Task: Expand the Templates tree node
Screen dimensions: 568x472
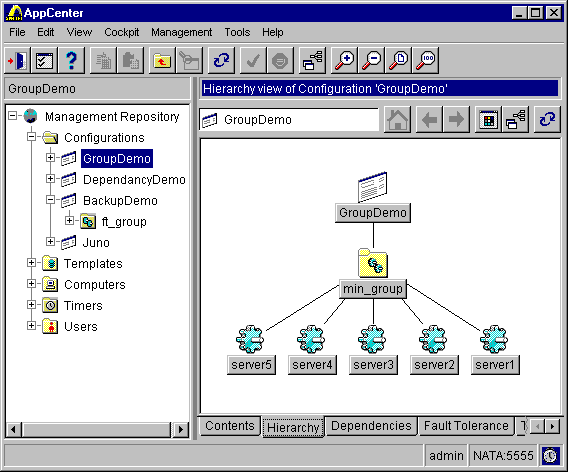Action: 32,263
